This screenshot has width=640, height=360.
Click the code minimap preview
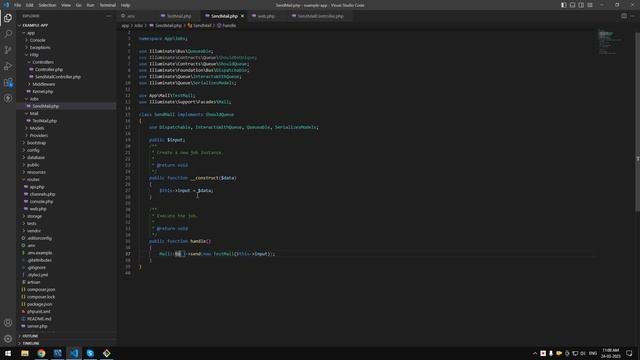click(610, 42)
